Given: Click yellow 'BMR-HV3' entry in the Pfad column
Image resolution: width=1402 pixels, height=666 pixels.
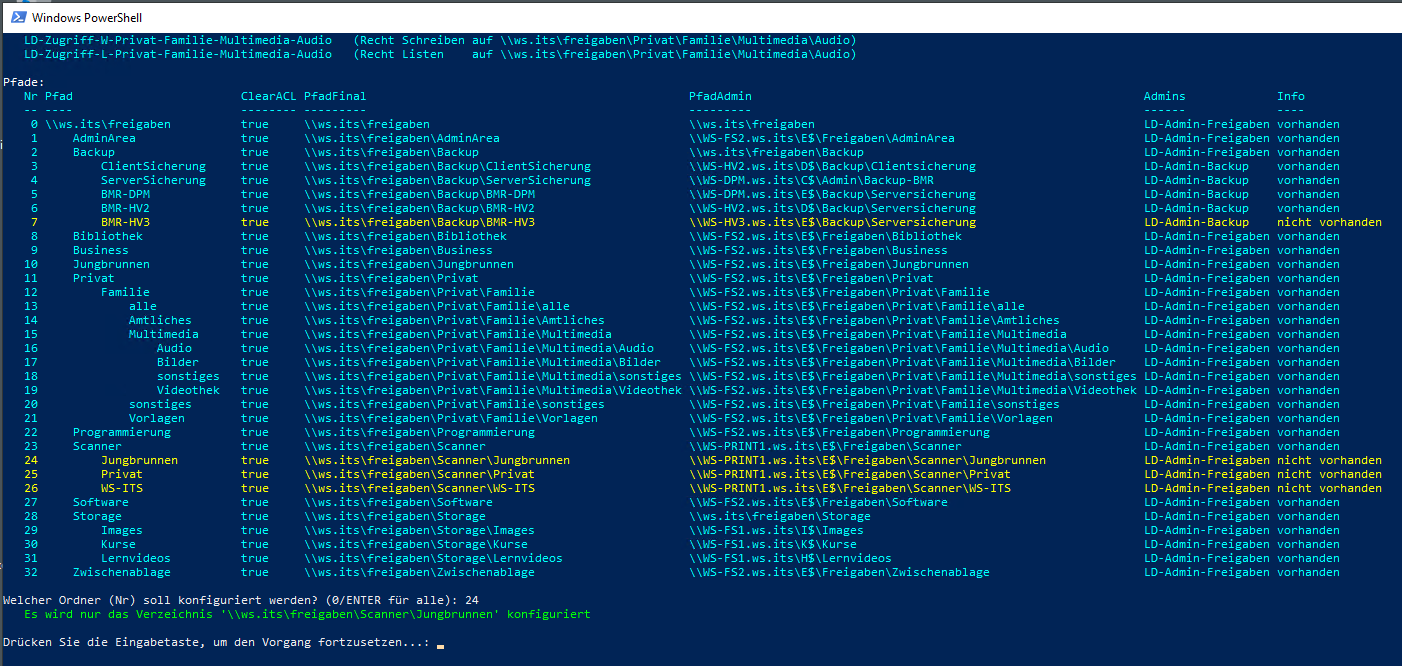Looking at the screenshot, I should 125,222.
